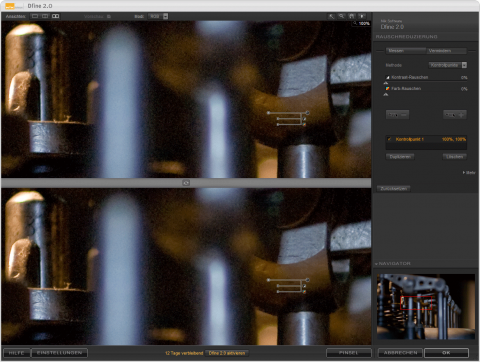Select the hand pan tool in toolbar
Image resolution: width=480 pixels, height=362 pixels.
[x=352, y=16]
